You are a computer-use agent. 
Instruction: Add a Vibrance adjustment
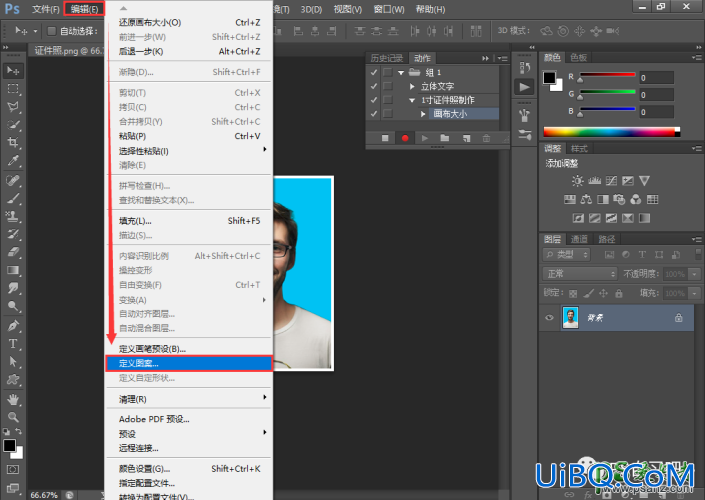(644, 181)
